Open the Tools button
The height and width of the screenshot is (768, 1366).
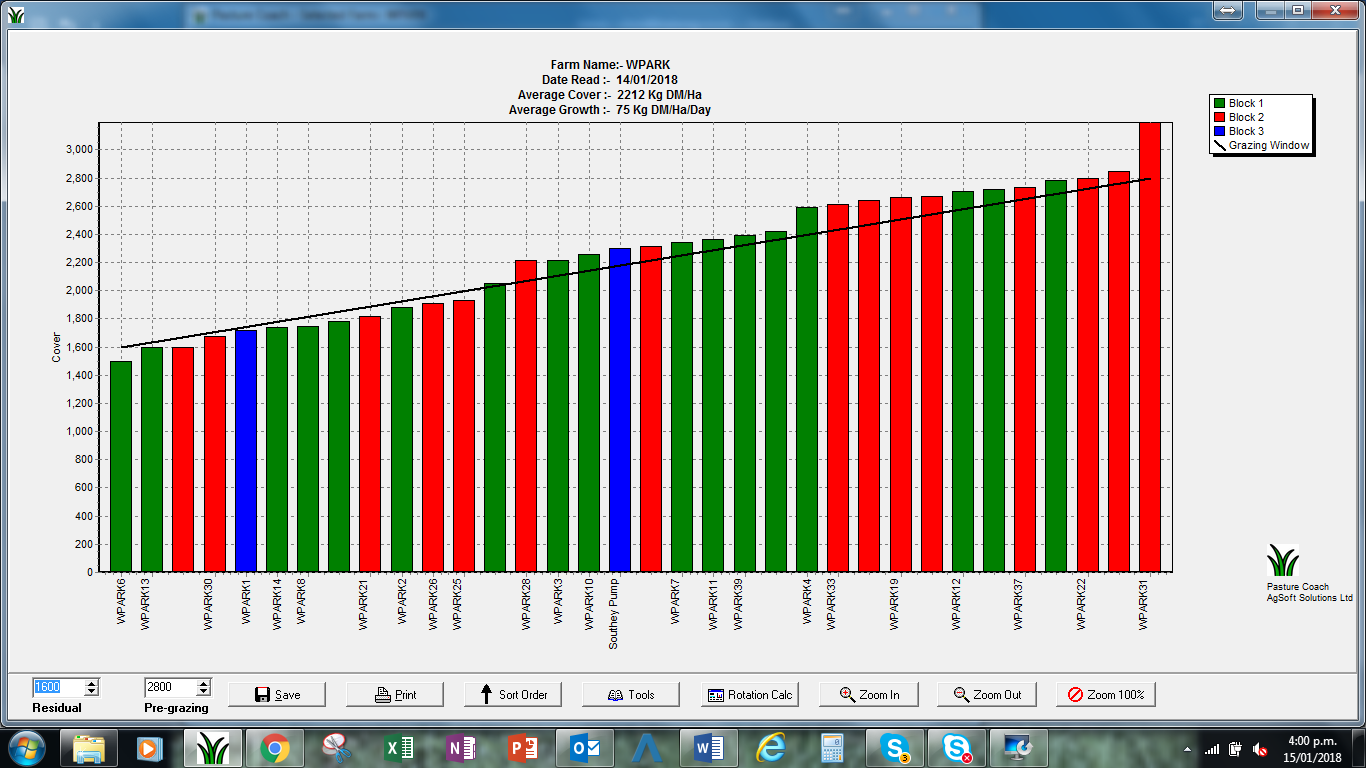tap(631, 694)
